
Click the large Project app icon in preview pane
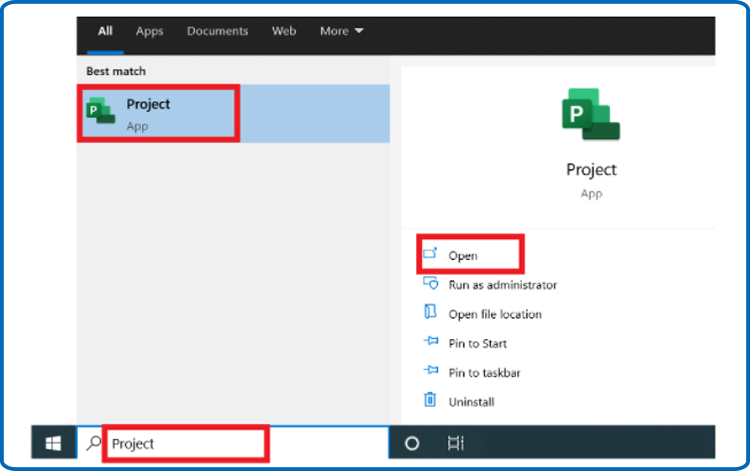pos(591,114)
